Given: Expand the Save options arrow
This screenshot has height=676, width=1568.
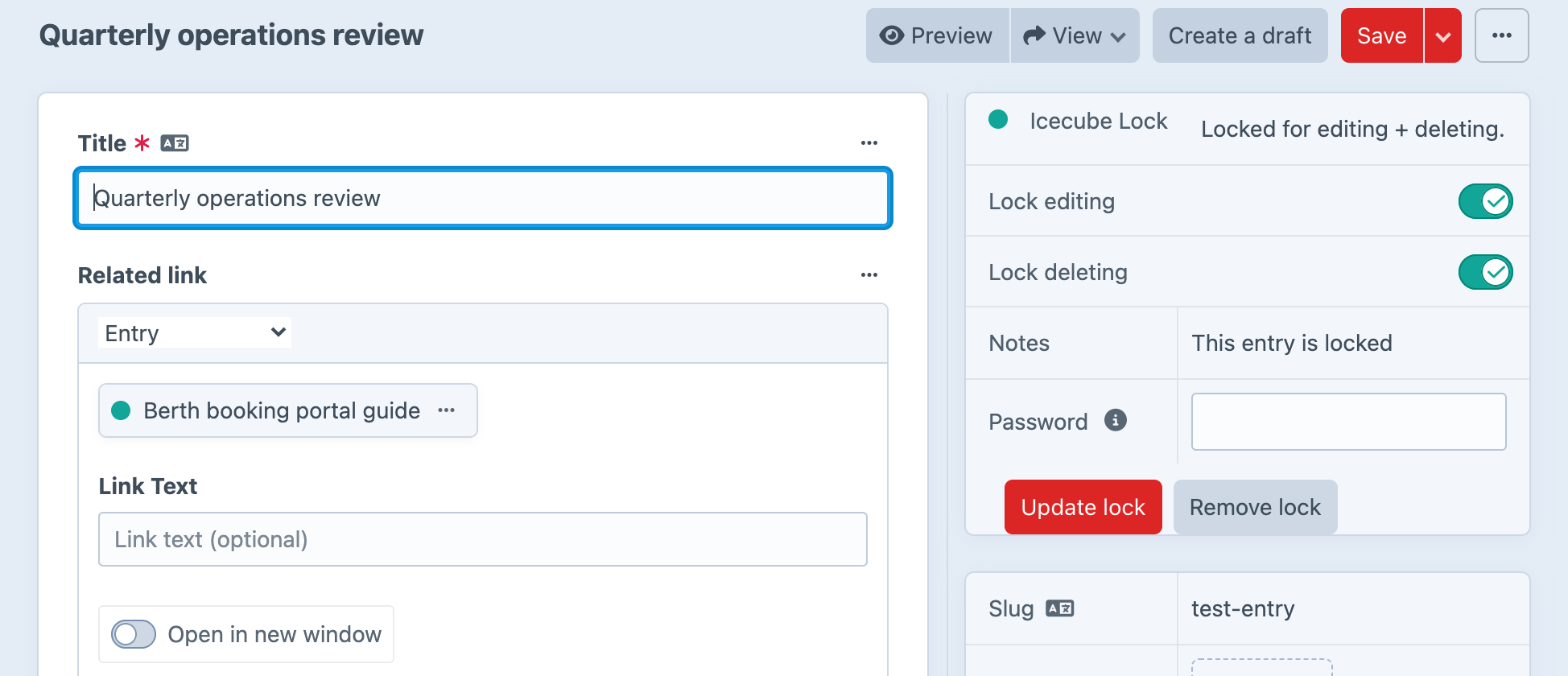Looking at the screenshot, I should [1443, 36].
